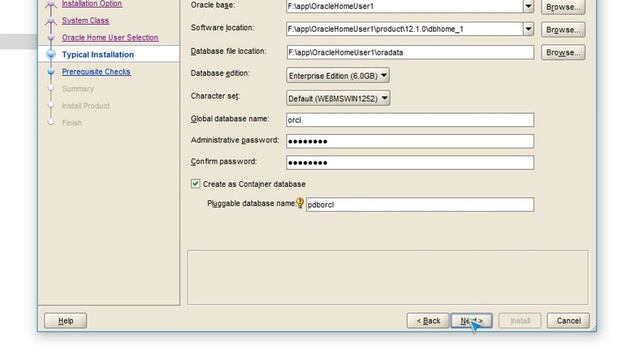Screen dimensions: 640x360
Task: Cancel the Oracle installation
Action: tap(568, 321)
